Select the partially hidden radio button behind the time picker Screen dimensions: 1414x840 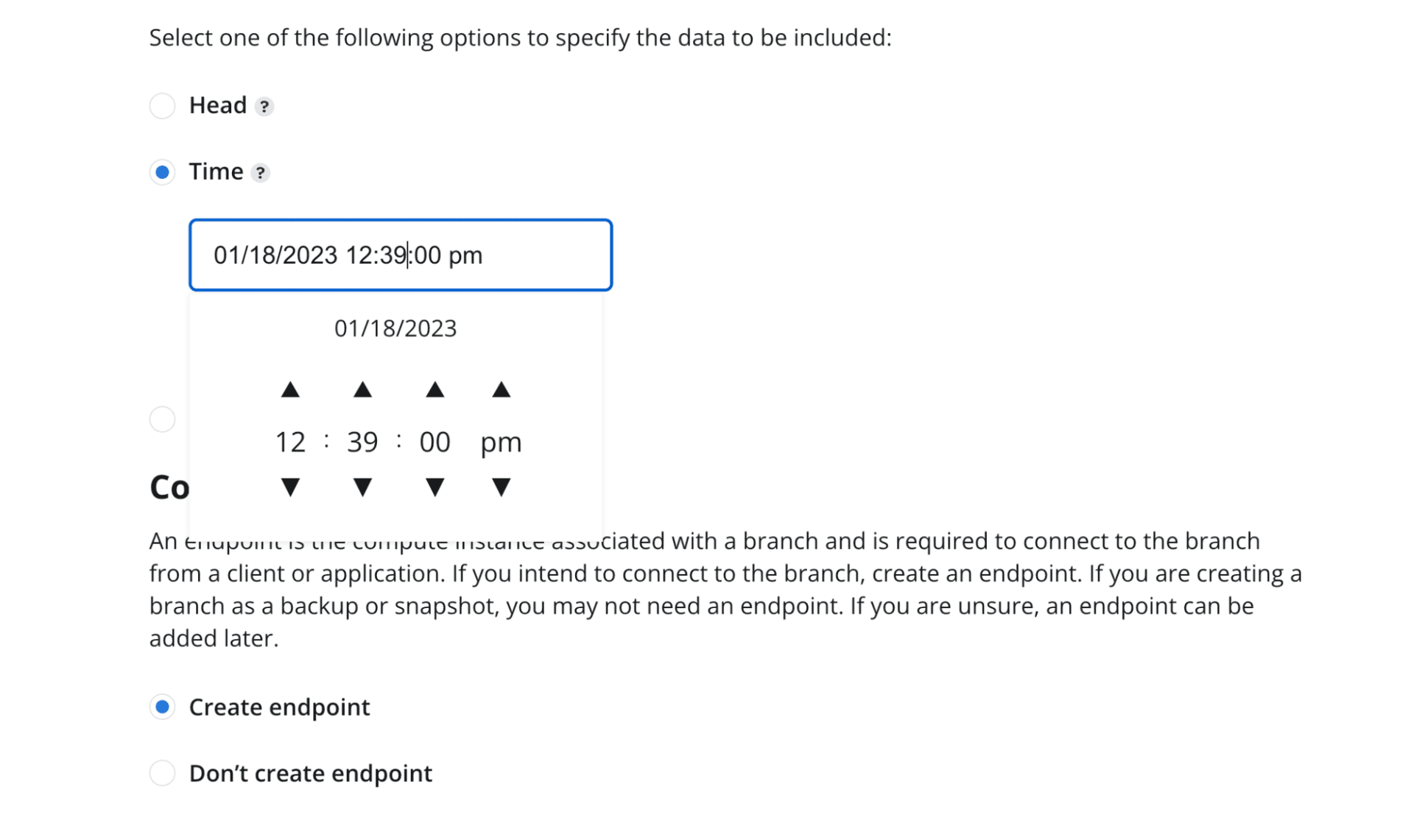162,420
